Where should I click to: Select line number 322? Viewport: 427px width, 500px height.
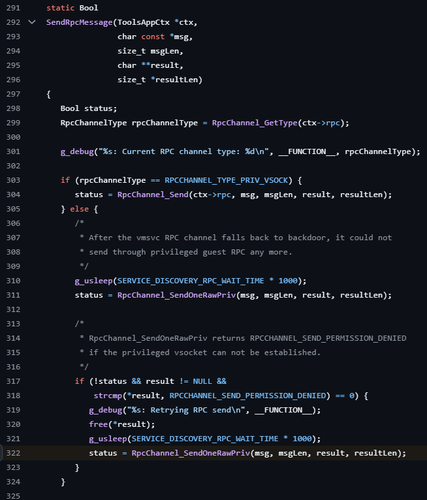[x=13, y=453]
